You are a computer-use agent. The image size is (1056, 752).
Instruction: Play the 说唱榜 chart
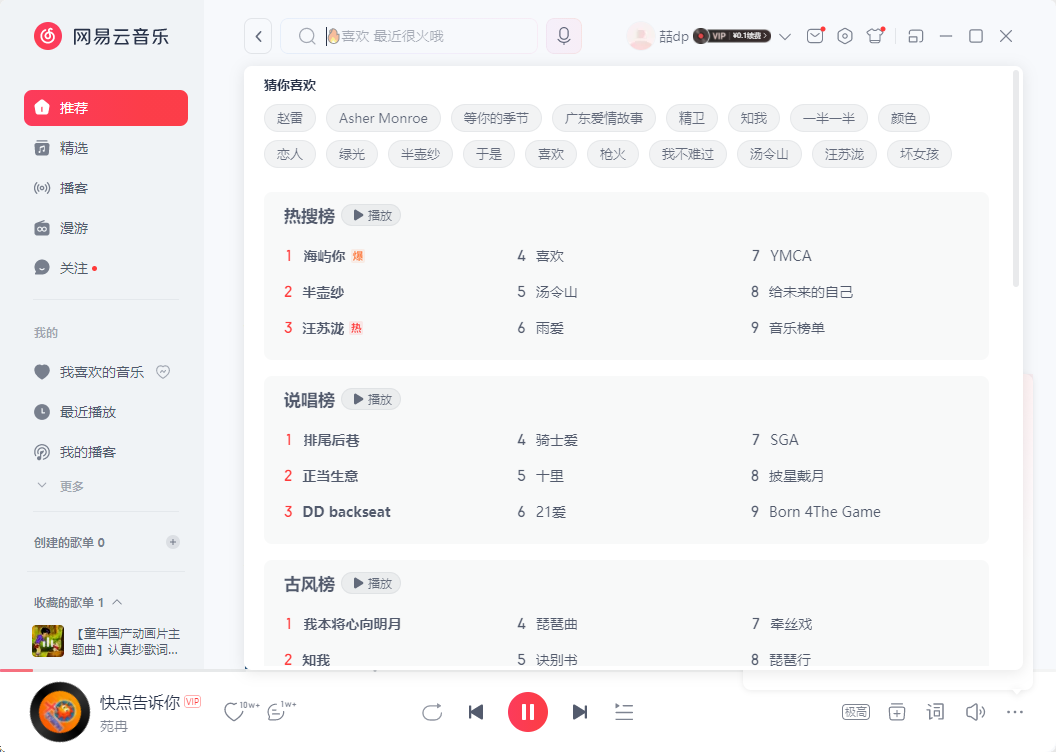point(371,399)
